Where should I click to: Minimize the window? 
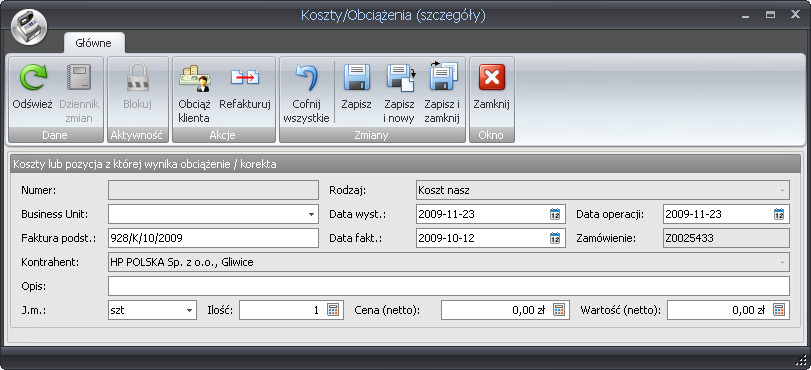pyautogui.click(x=745, y=16)
